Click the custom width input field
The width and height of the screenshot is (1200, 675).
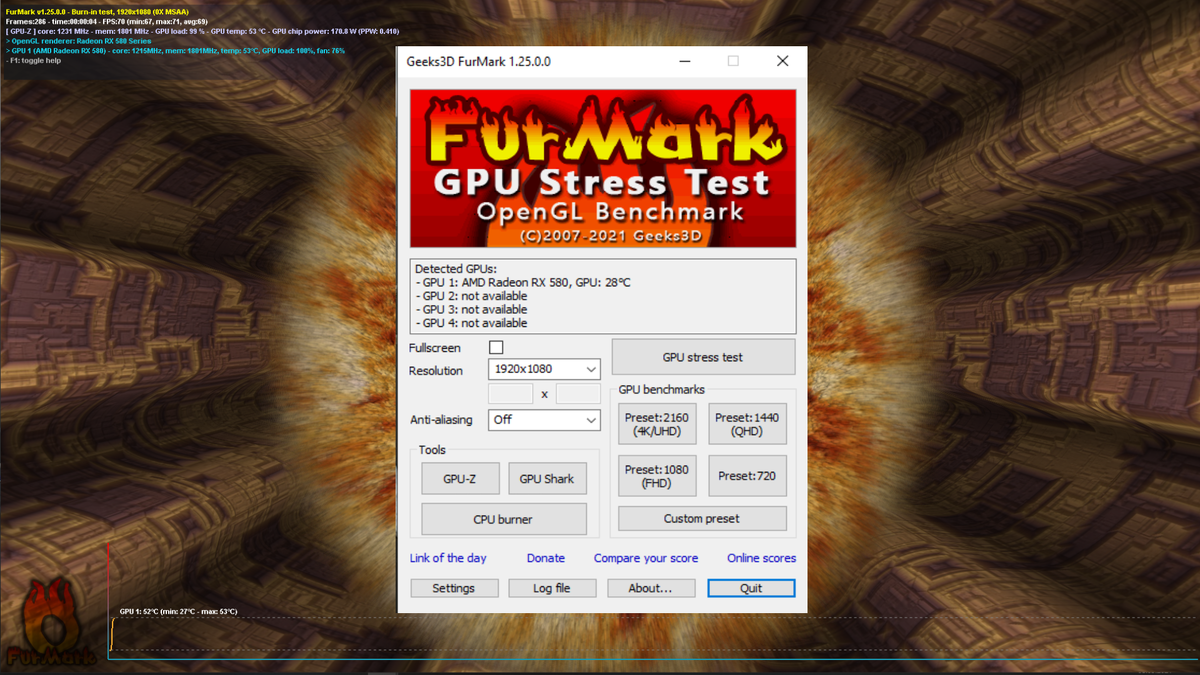pyautogui.click(x=510, y=394)
